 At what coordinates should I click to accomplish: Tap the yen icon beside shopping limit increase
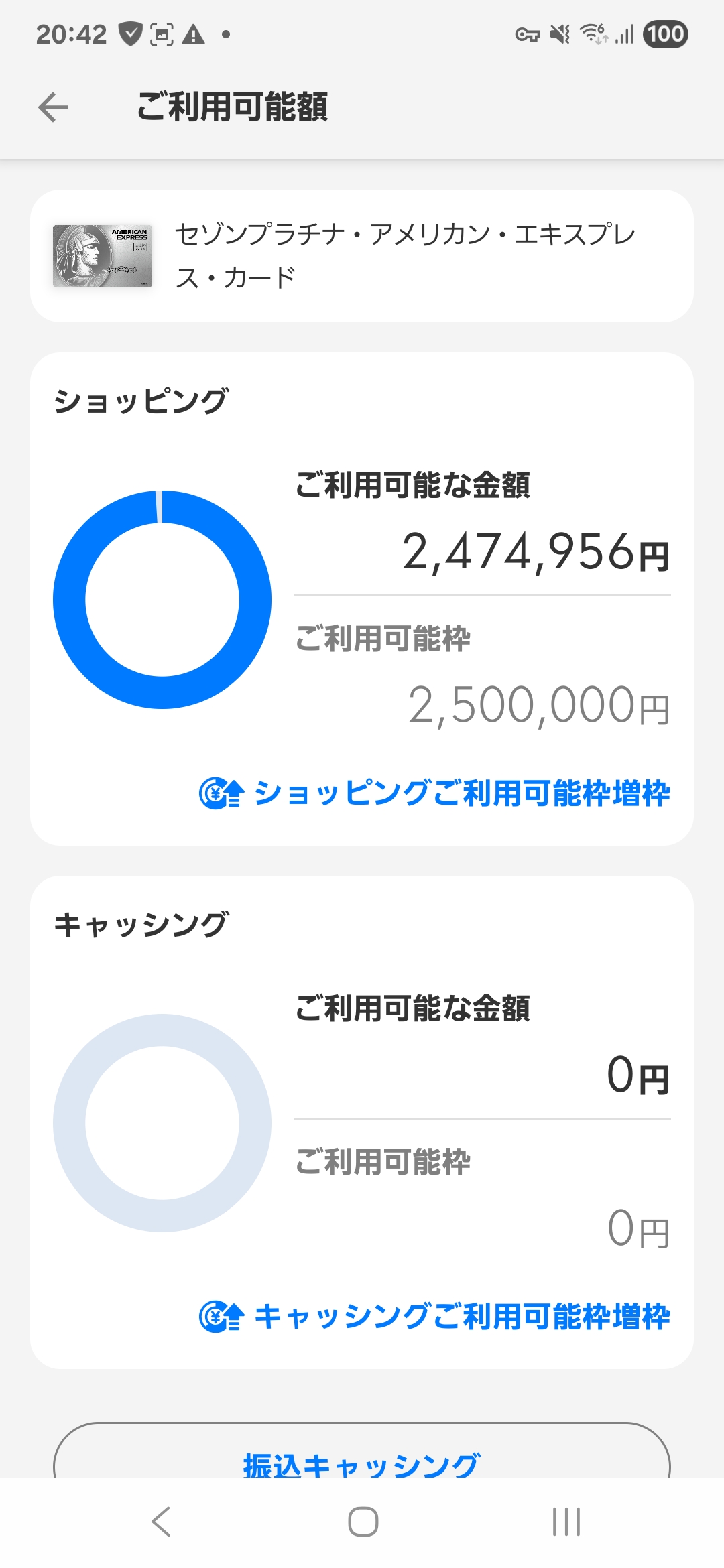click(x=221, y=793)
